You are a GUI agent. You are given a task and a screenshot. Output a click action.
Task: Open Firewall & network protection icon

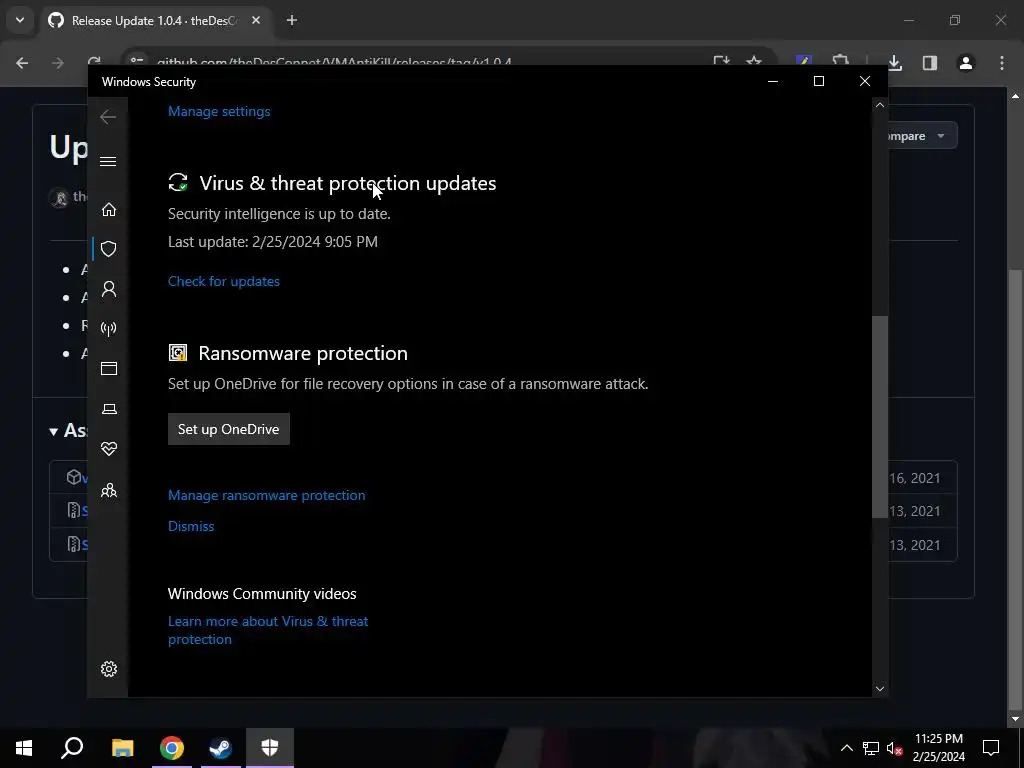coord(109,328)
